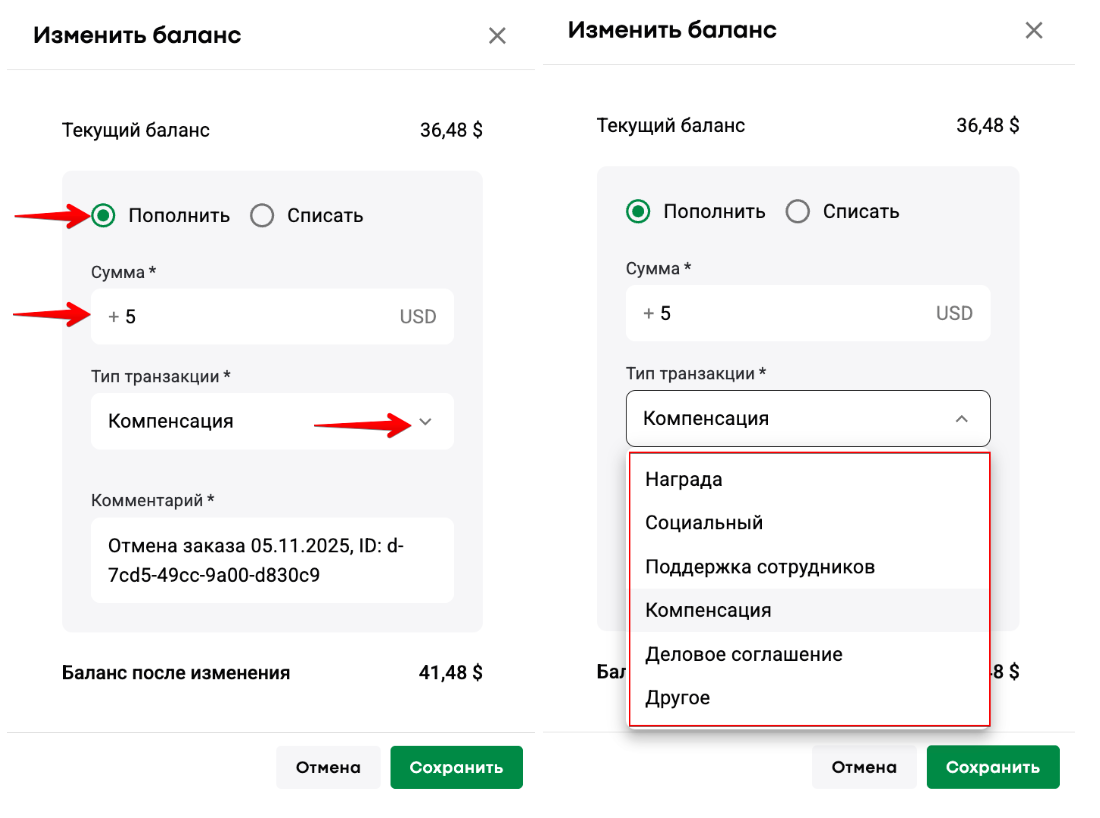Select Пополнить radio in left dialog
This screenshot has height=818, width=1100.
[103, 215]
